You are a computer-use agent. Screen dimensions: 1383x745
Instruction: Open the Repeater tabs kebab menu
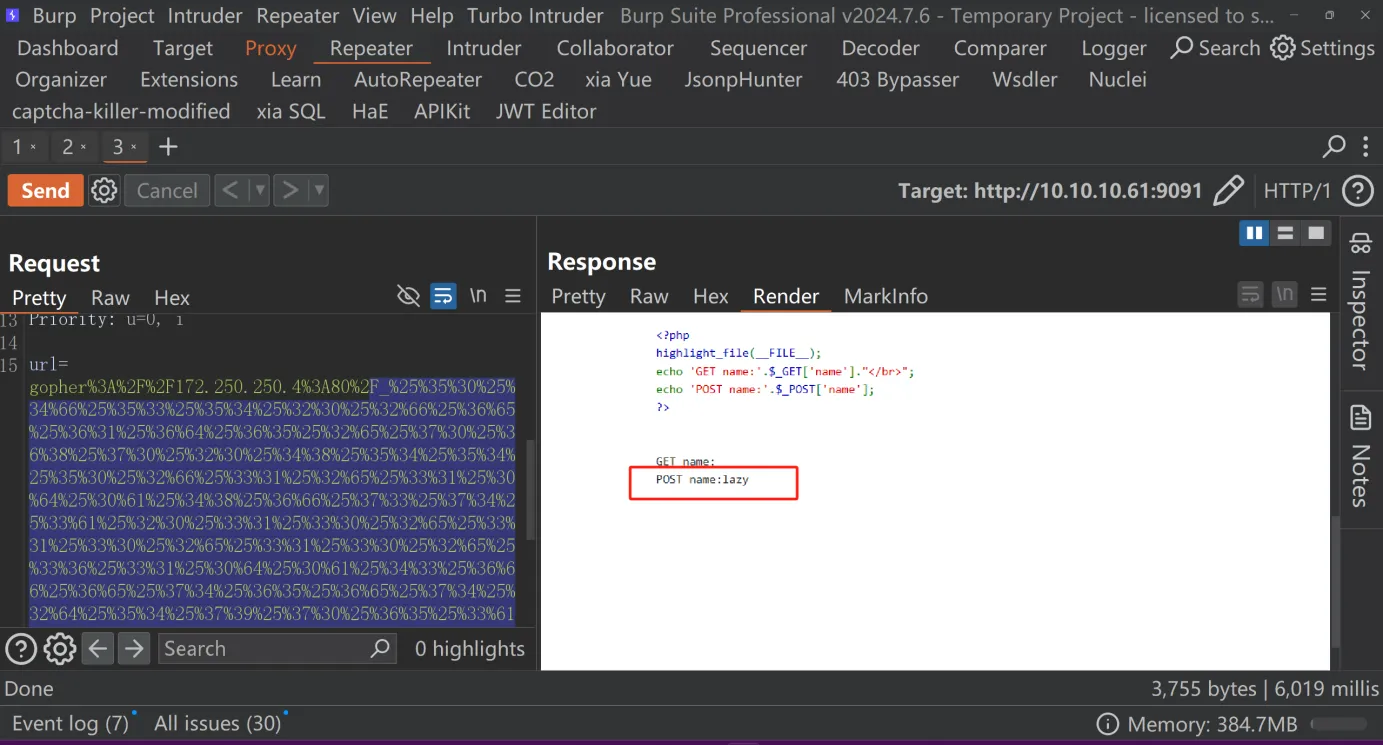1365,147
